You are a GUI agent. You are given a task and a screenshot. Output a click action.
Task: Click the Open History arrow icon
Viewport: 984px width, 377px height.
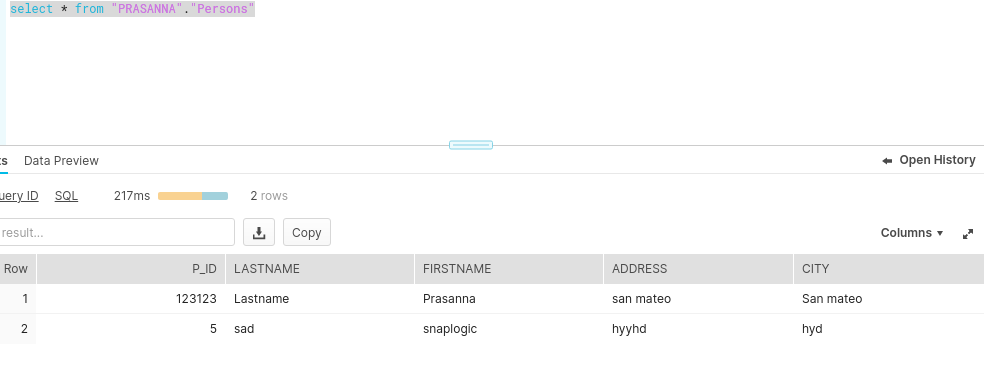click(x=887, y=161)
